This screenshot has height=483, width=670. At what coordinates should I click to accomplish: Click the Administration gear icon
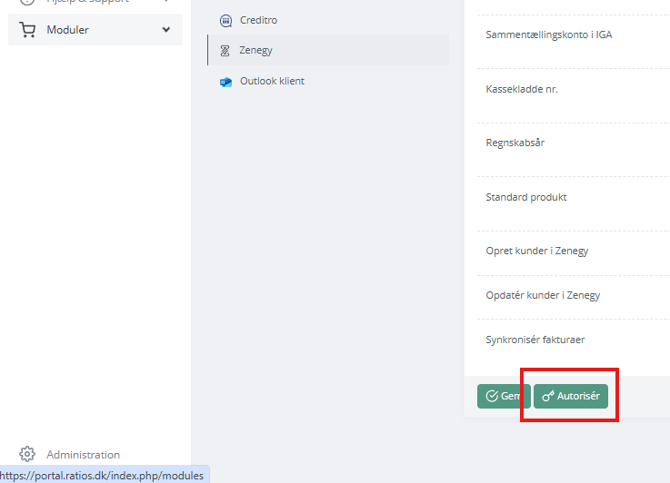click(x=28, y=454)
